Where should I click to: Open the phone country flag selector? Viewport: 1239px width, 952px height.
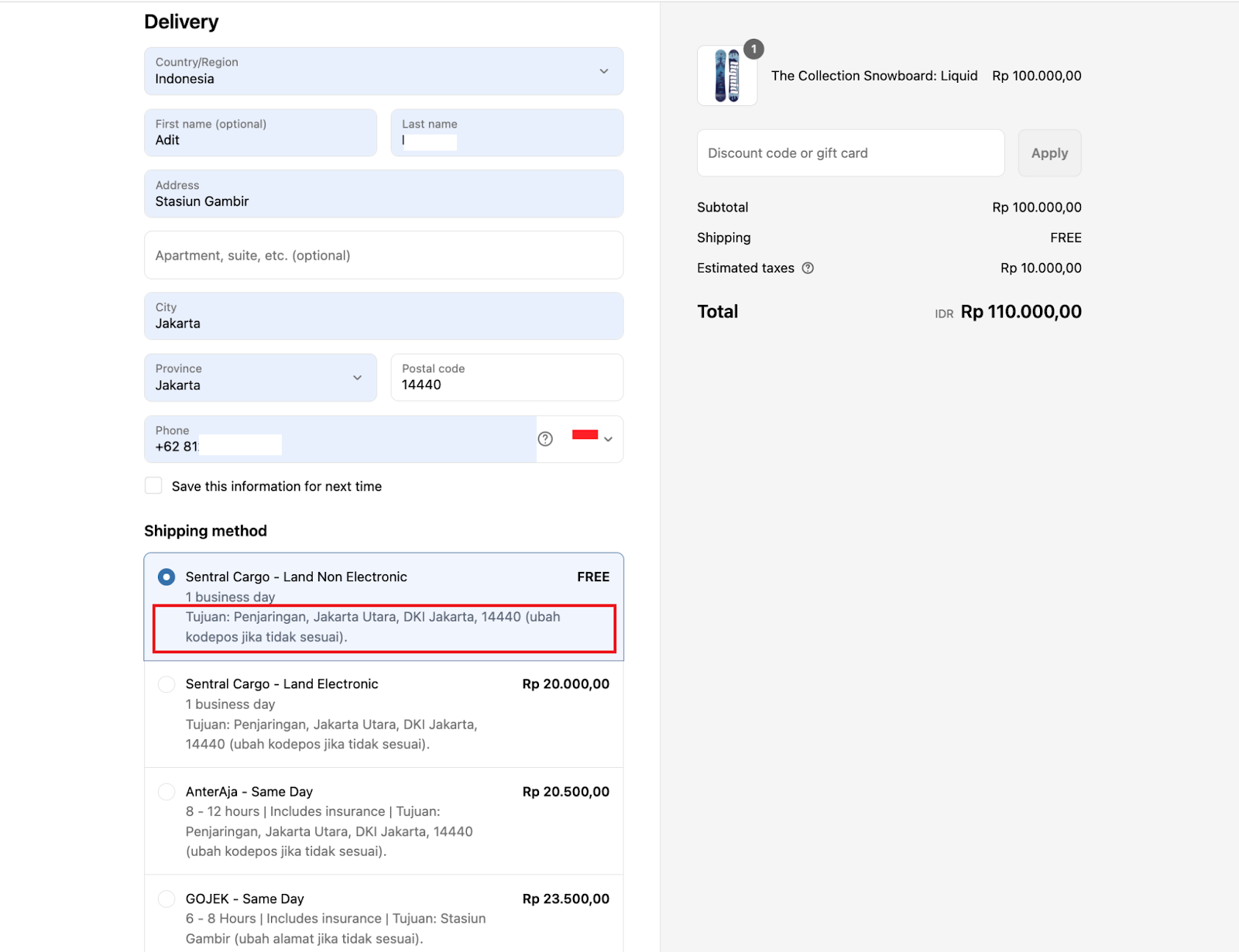[592, 438]
